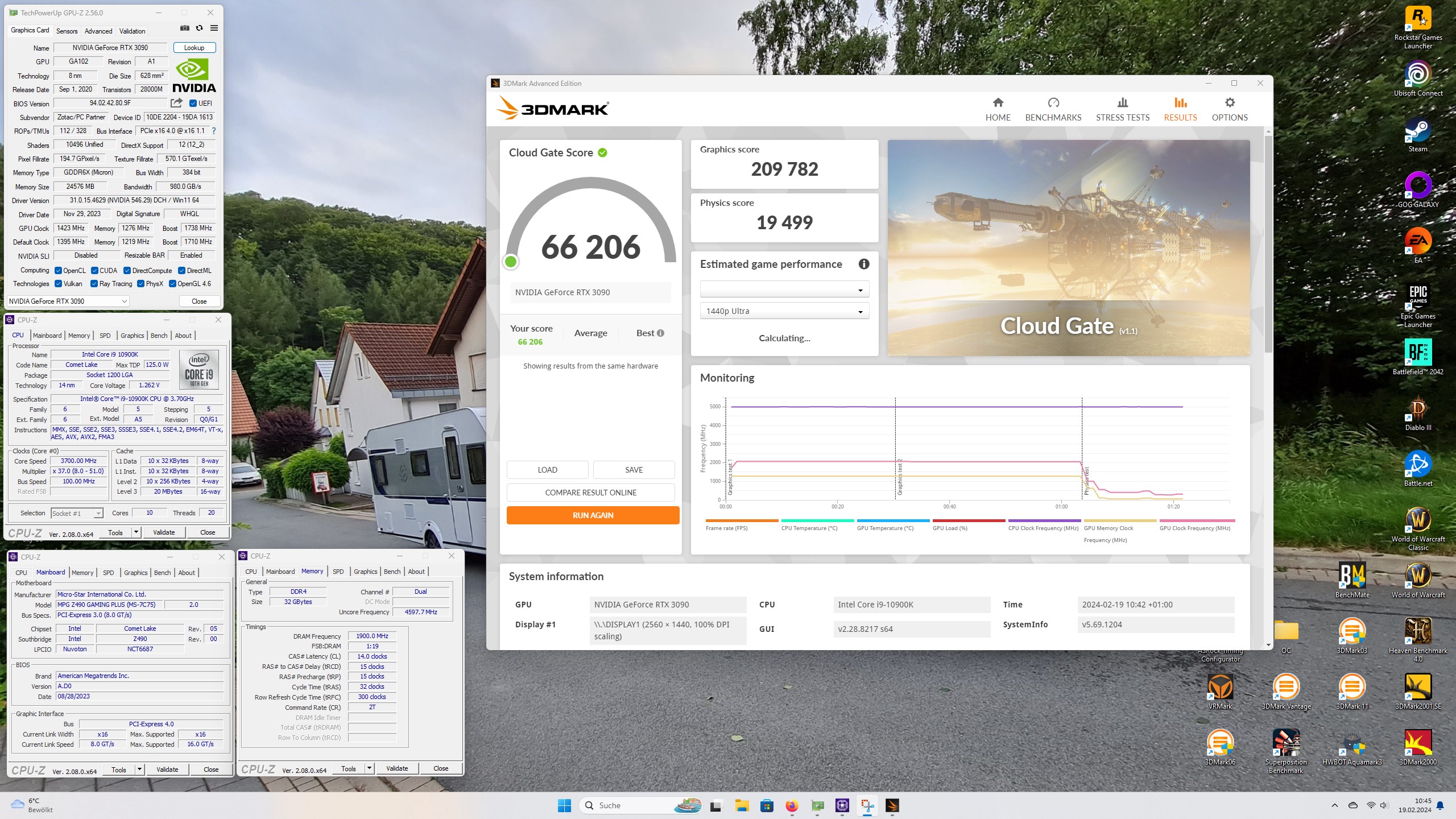Click the Frame rate (FPS) legend color bar
This screenshot has width=1456, height=819.
click(x=742, y=520)
